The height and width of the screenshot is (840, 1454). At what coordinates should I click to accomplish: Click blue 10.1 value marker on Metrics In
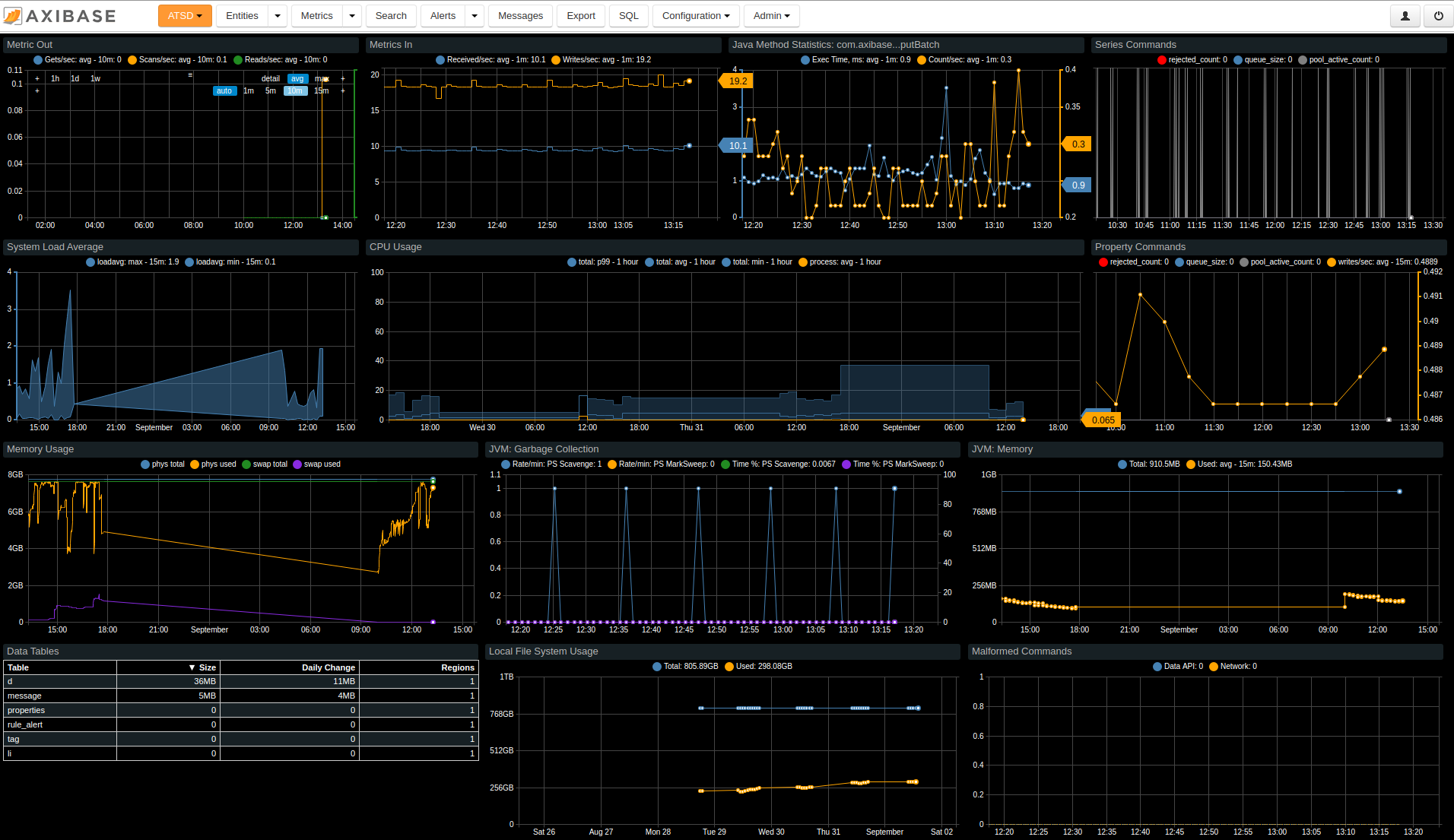tap(735, 145)
